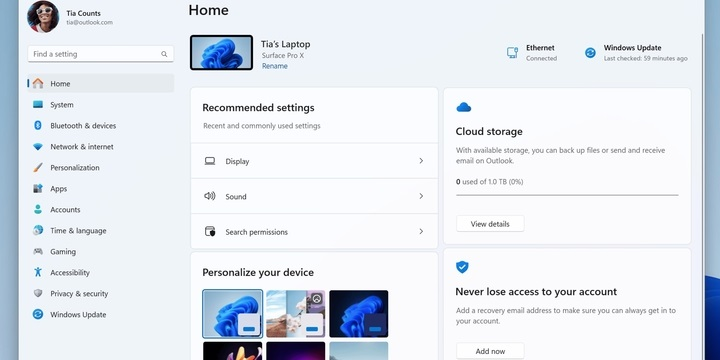Image resolution: width=720 pixels, height=360 pixels.
Task: Click the Rename link
Action: pyautogui.click(x=275, y=66)
